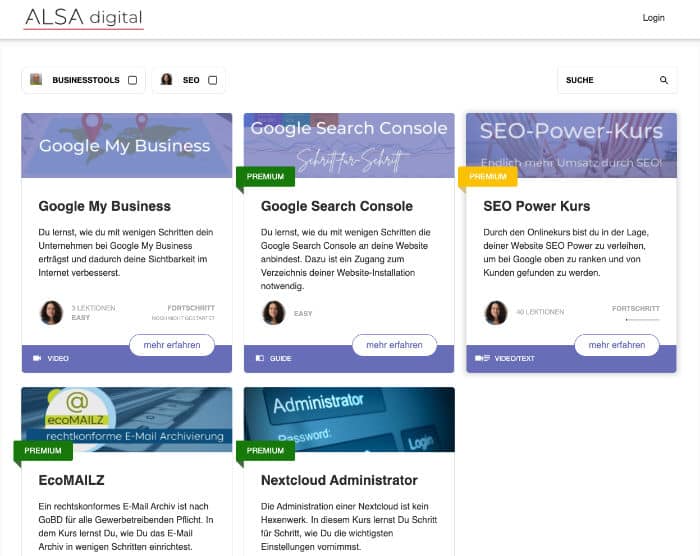Screen dimensions: 700x556
Task: Open the SEO Power Kurs course title
Action: [x=537, y=206]
